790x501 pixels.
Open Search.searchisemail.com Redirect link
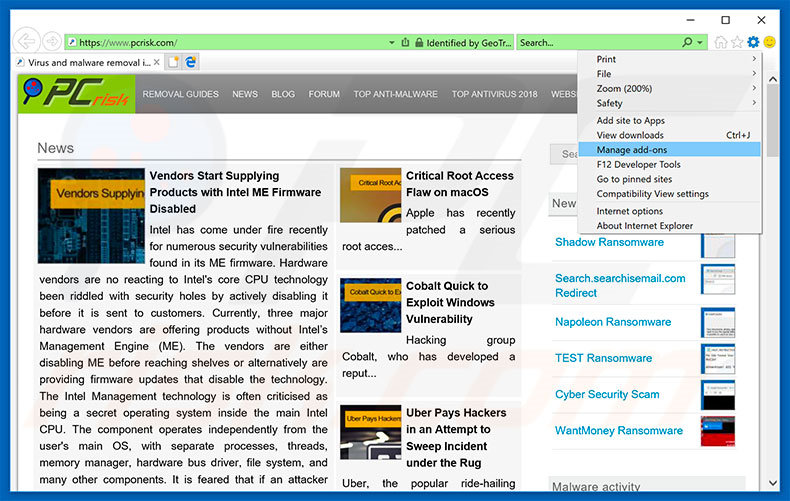click(x=620, y=285)
